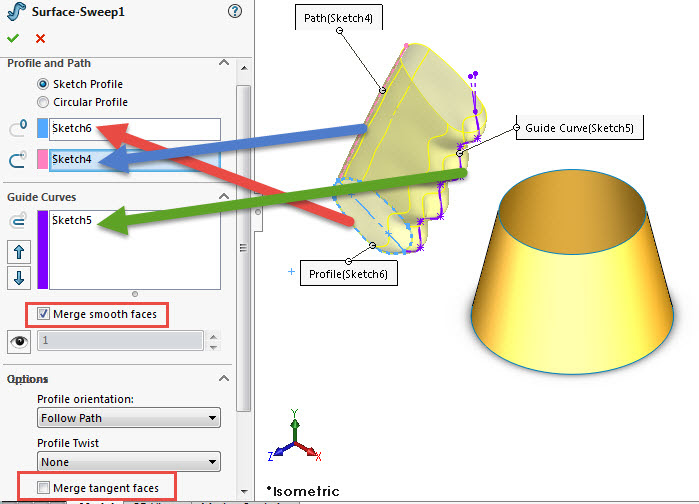The height and width of the screenshot is (504, 699).
Task: Click the purple guide curve color swatch
Action: coord(42,250)
